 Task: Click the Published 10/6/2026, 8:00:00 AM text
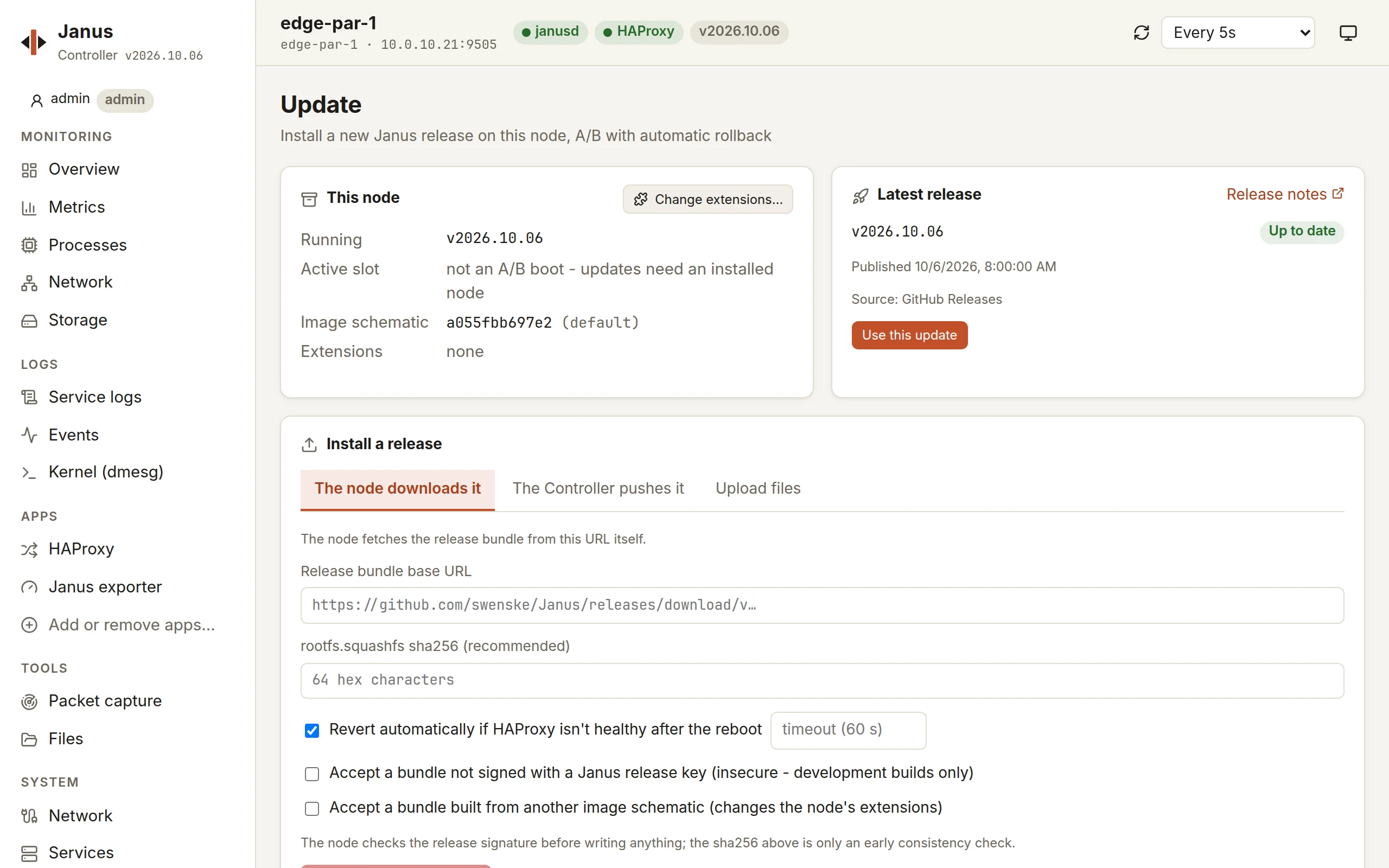(x=953, y=267)
